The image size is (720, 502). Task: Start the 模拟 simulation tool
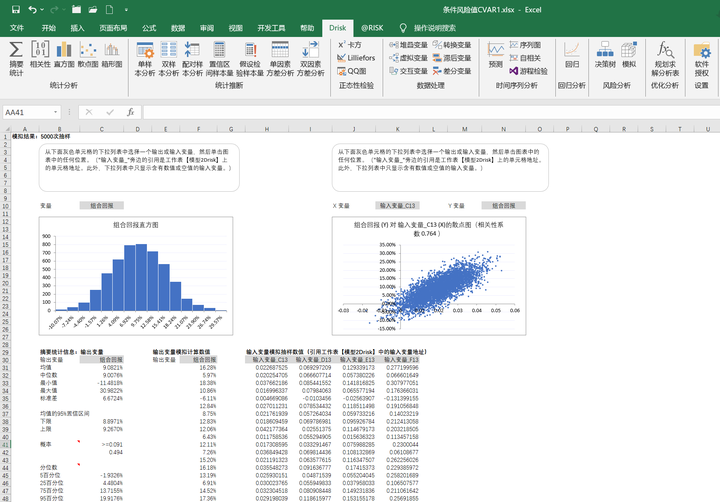pos(629,55)
